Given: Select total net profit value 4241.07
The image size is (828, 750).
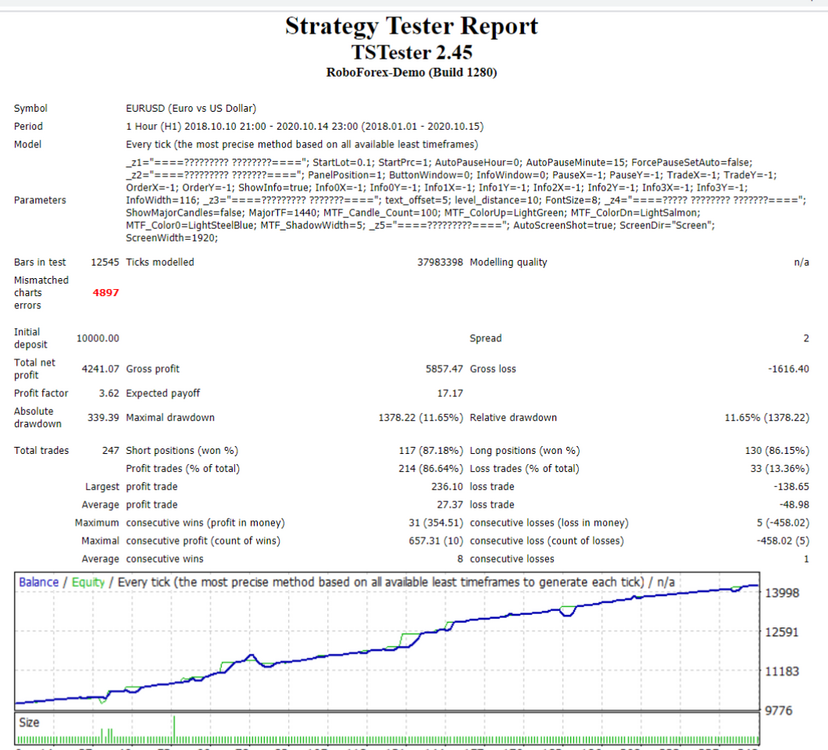Looking at the screenshot, I should pos(100,369).
